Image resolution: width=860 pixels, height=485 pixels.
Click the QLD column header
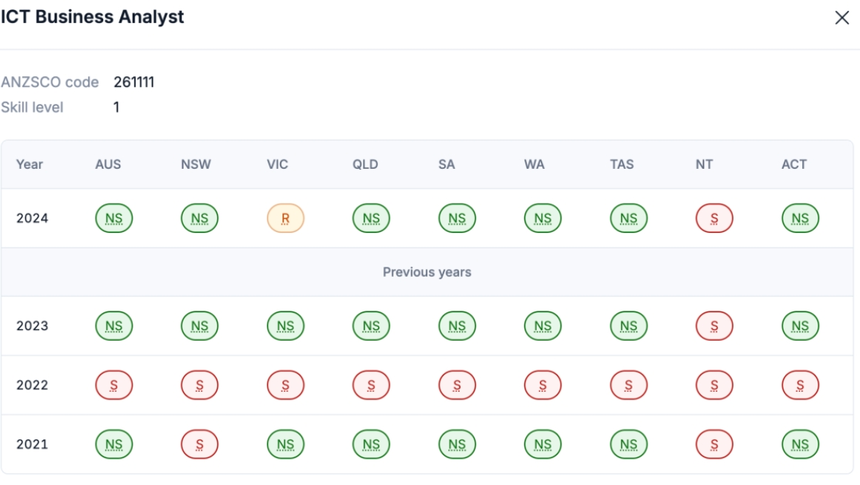tap(365, 165)
